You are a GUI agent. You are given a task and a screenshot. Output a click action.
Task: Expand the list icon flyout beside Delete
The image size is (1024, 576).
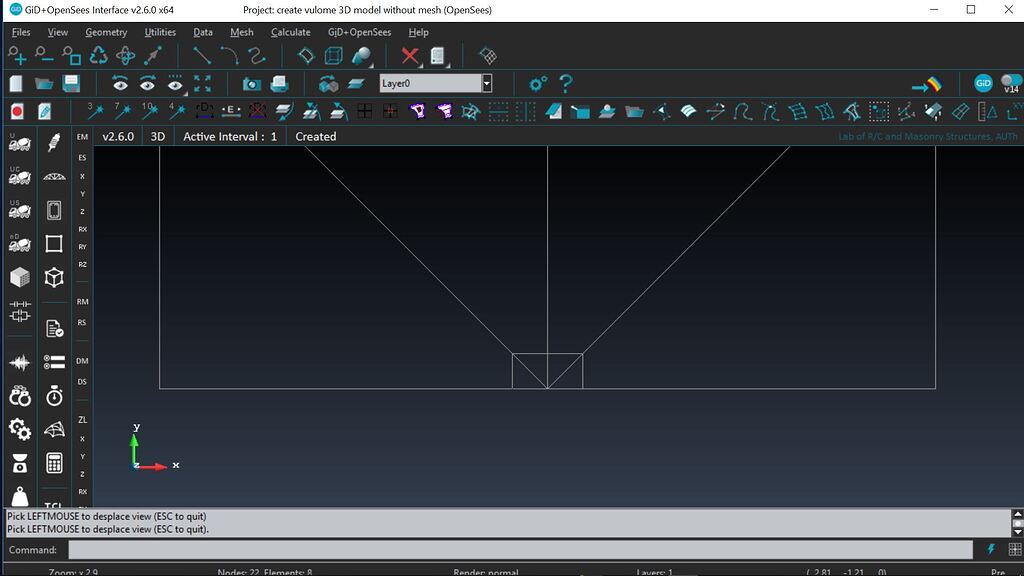438,56
